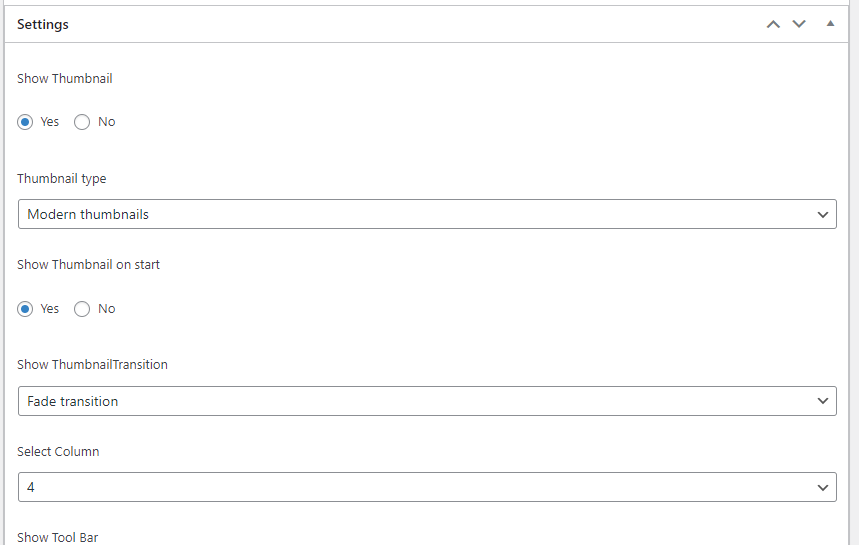This screenshot has height=545, width=859.
Task: Click the Show Thumbnail on start label
Action: pos(89,265)
